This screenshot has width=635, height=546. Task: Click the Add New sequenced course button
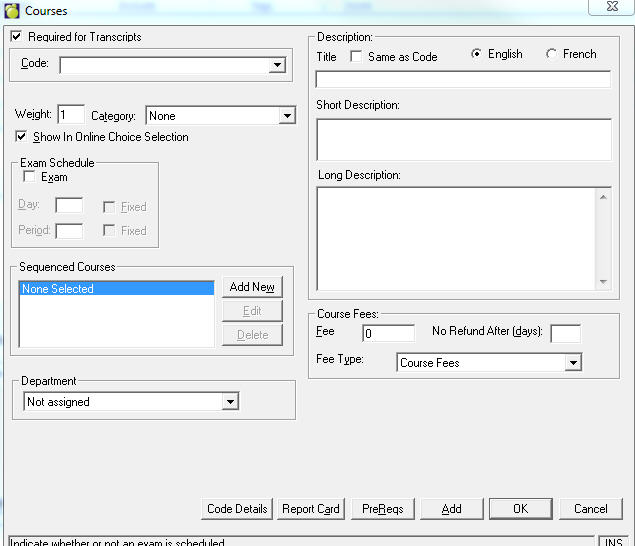coord(252,287)
